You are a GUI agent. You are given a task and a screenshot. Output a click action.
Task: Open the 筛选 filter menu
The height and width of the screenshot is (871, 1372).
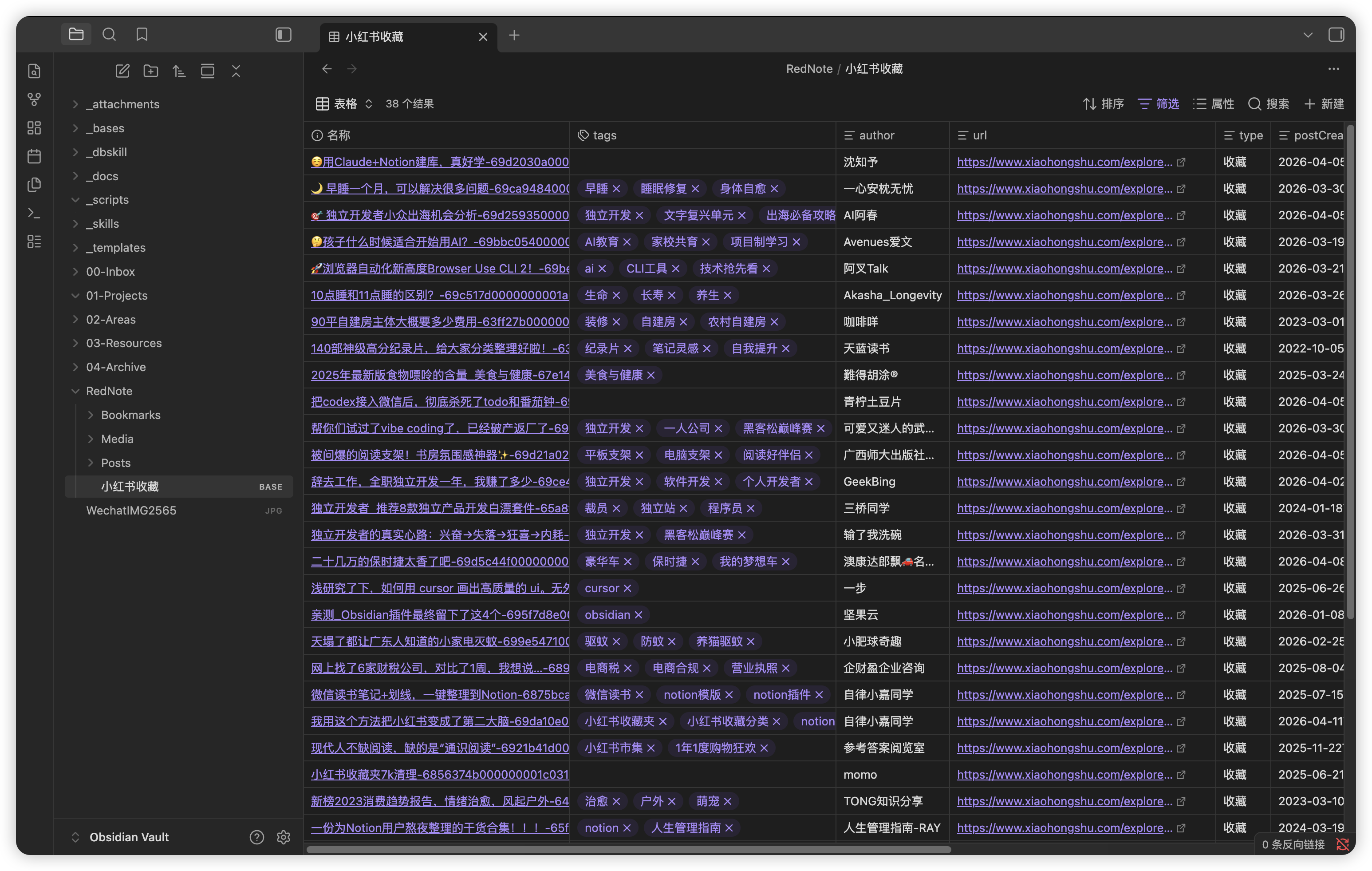click(1158, 104)
